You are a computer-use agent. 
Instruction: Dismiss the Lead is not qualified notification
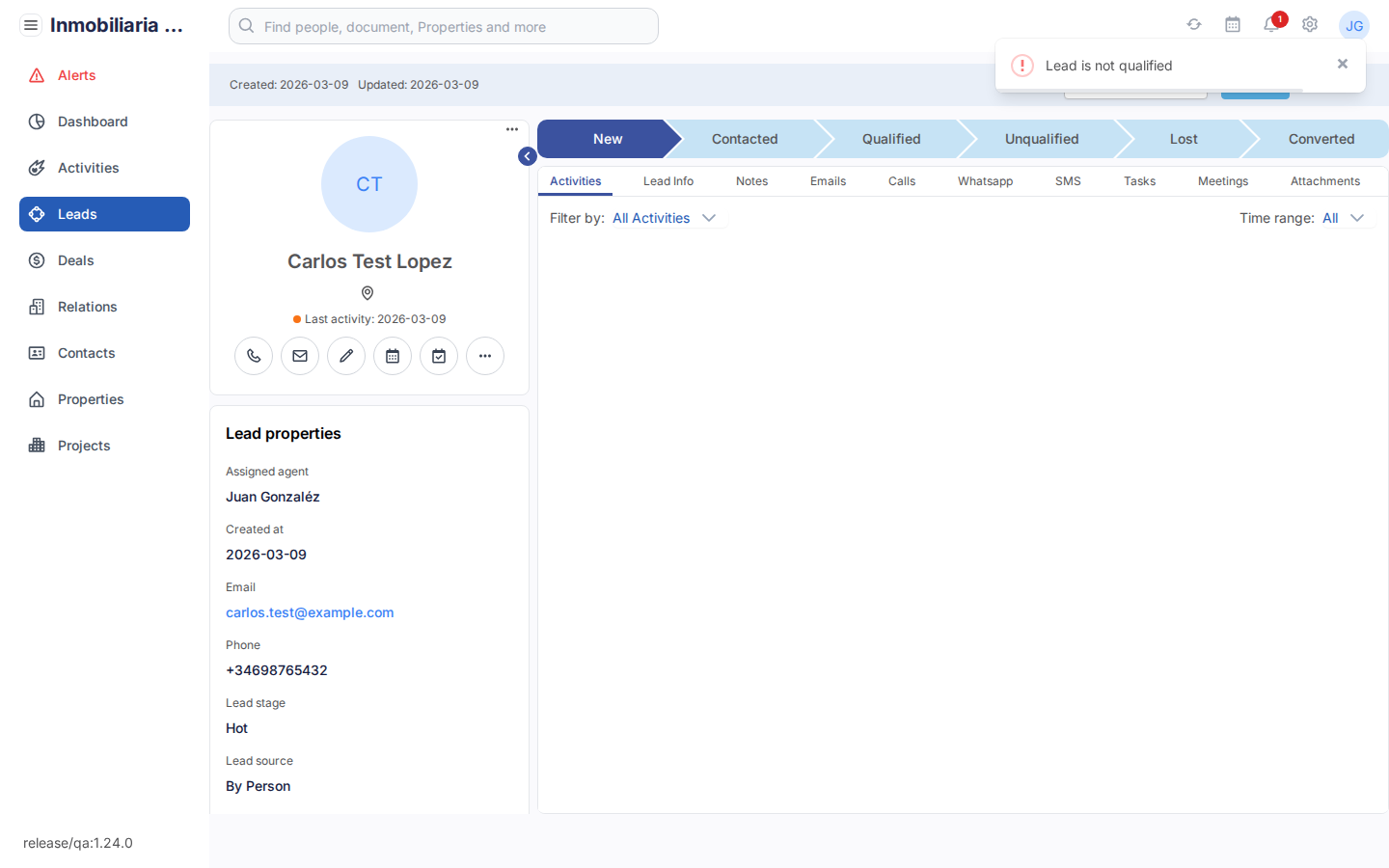[x=1343, y=64]
